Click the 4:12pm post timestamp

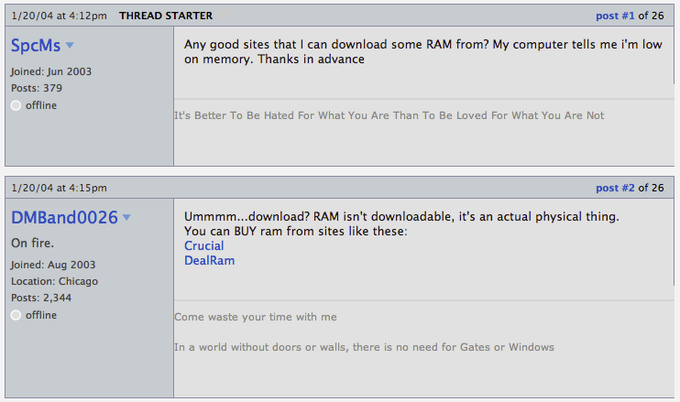point(59,16)
